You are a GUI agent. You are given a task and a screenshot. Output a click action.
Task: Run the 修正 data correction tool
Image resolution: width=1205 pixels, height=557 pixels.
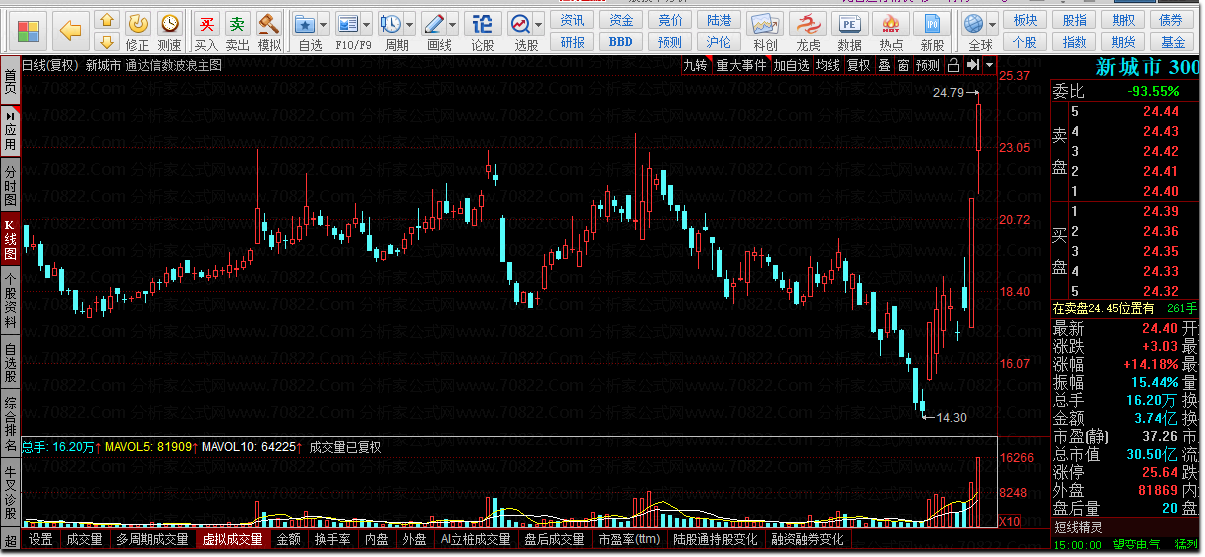[138, 31]
